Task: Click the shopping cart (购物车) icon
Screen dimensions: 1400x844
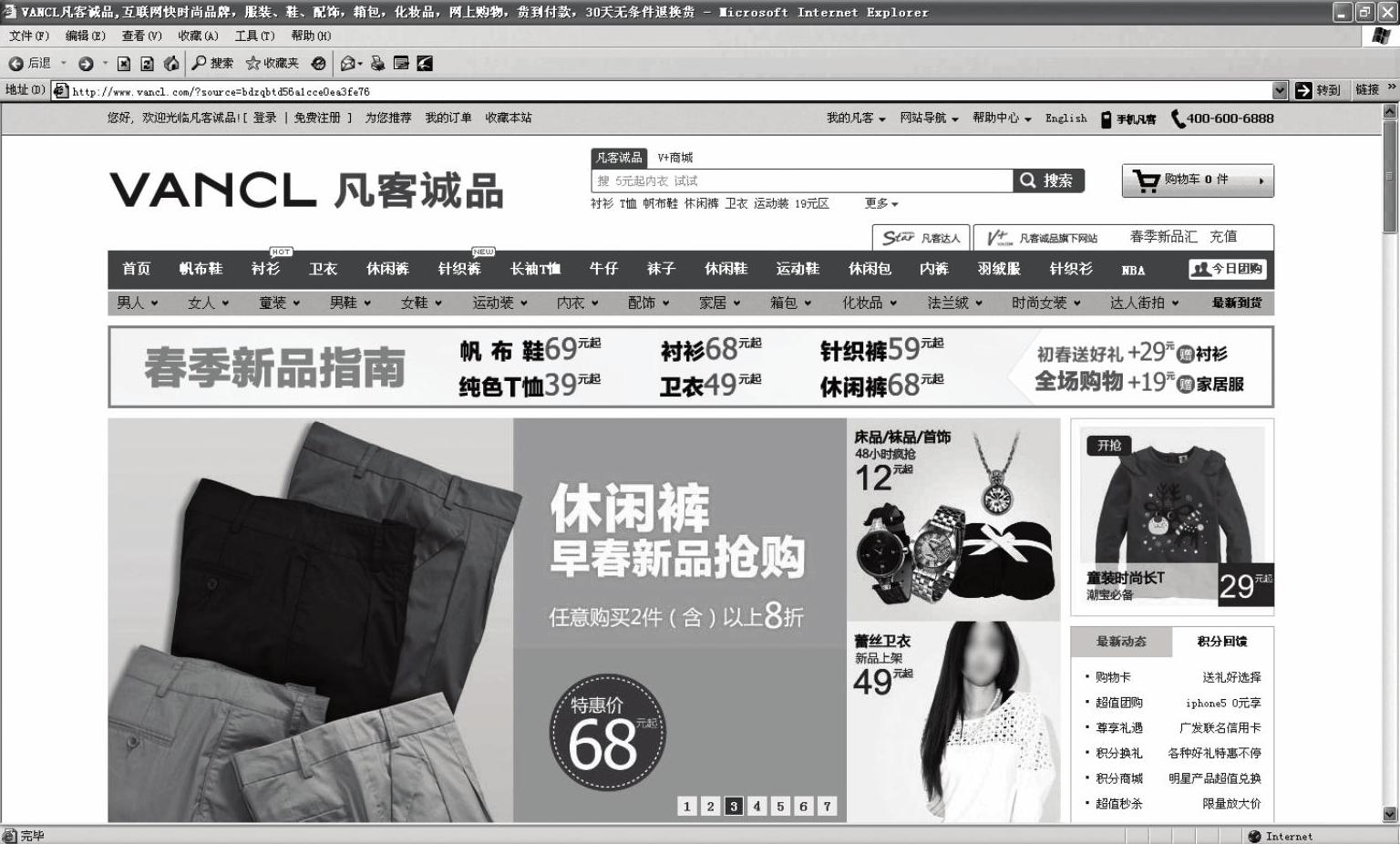Action: tap(1146, 180)
